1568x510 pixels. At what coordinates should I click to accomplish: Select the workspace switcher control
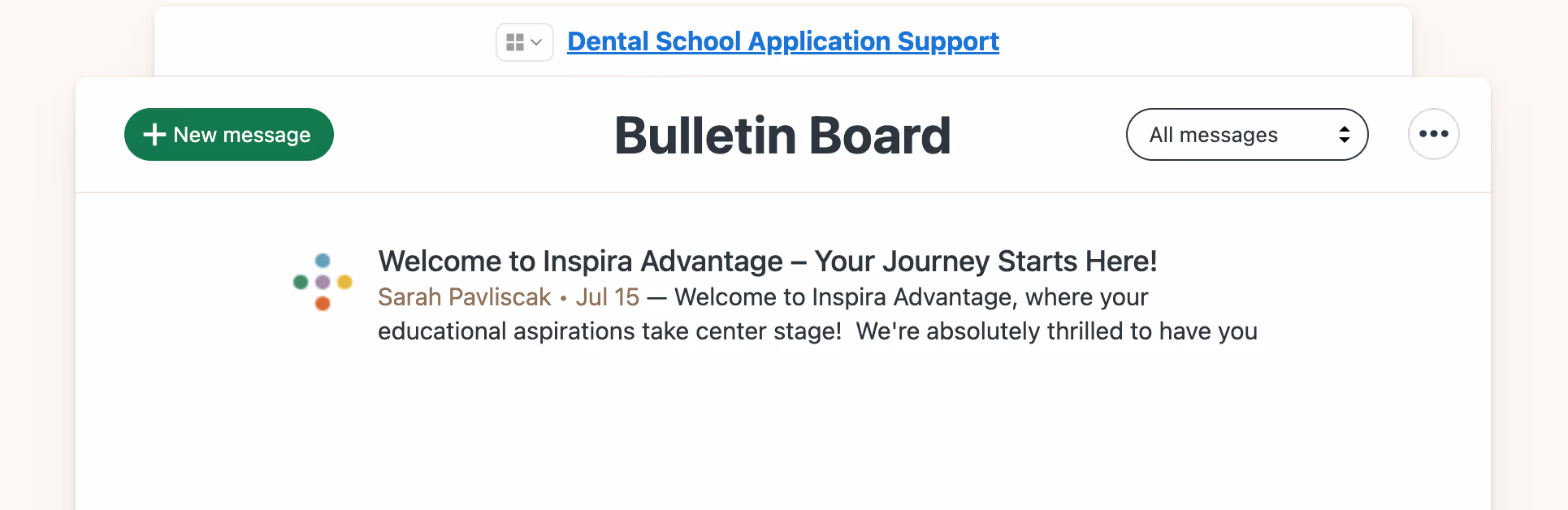click(524, 41)
